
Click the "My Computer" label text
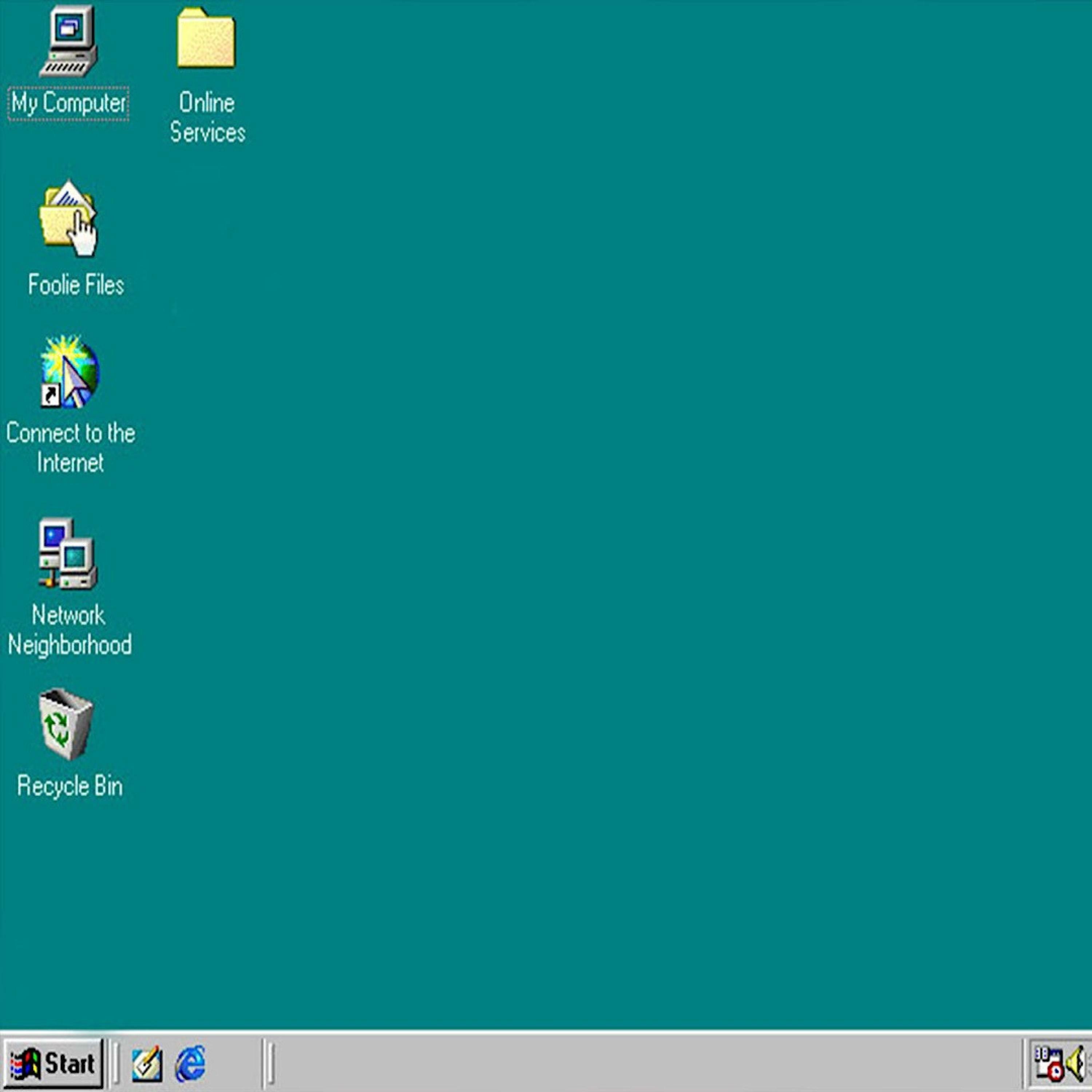click(68, 104)
